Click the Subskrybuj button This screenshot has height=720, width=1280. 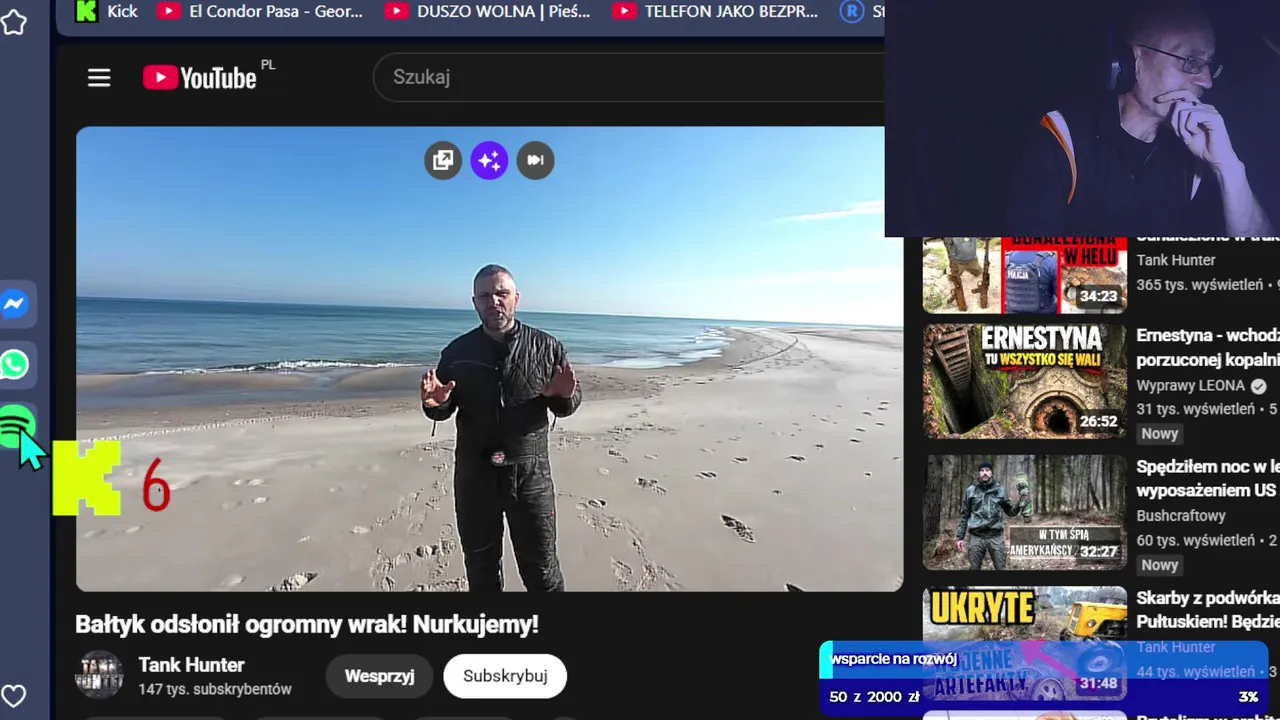[505, 676]
